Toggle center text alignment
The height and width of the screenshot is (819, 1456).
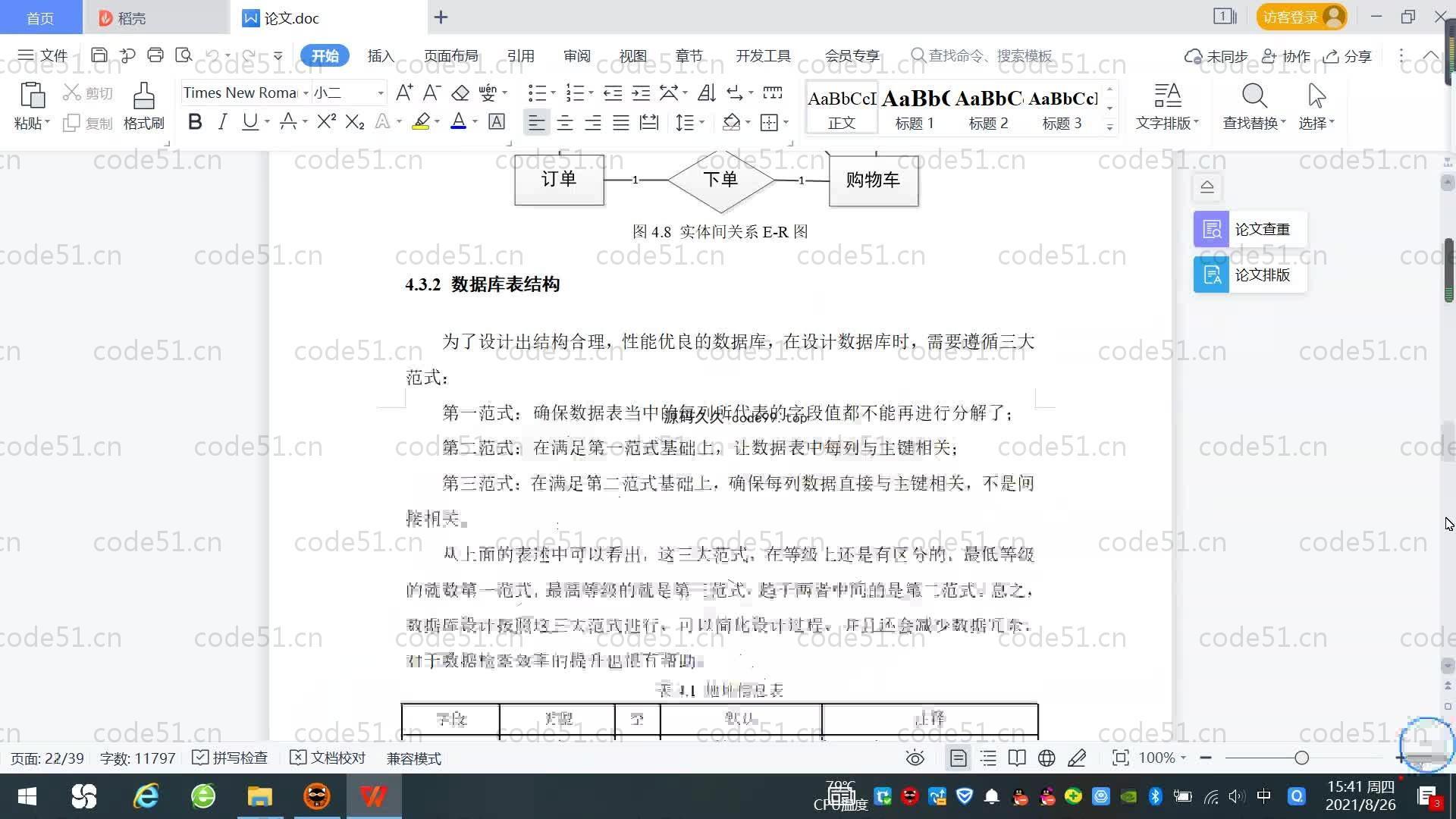point(565,122)
